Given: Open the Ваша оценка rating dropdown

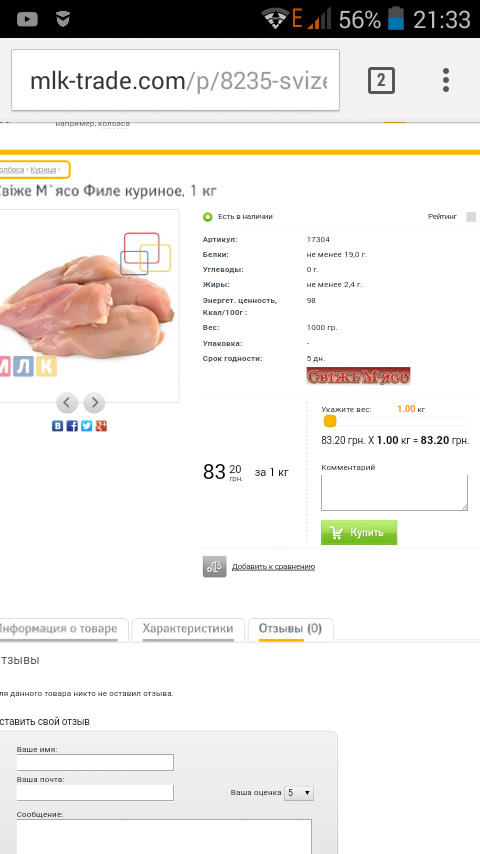Looking at the screenshot, I should pyautogui.click(x=299, y=792).
